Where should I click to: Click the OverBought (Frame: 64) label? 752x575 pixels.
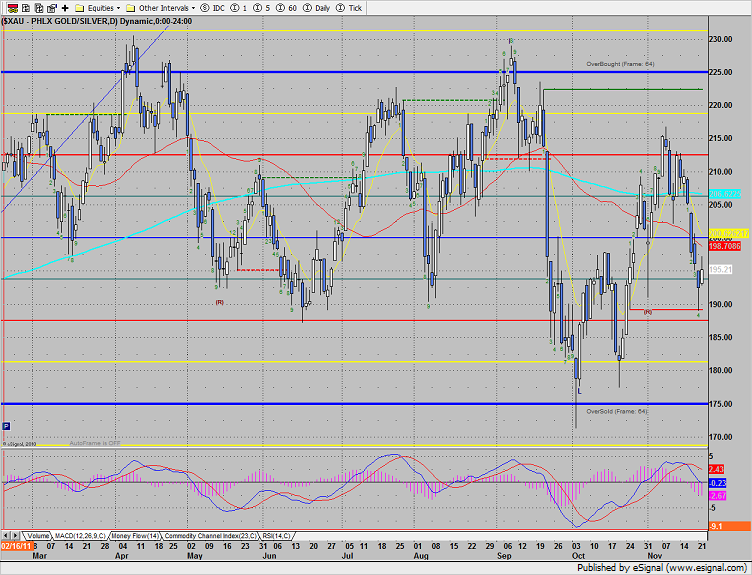[x=620, y=64]
